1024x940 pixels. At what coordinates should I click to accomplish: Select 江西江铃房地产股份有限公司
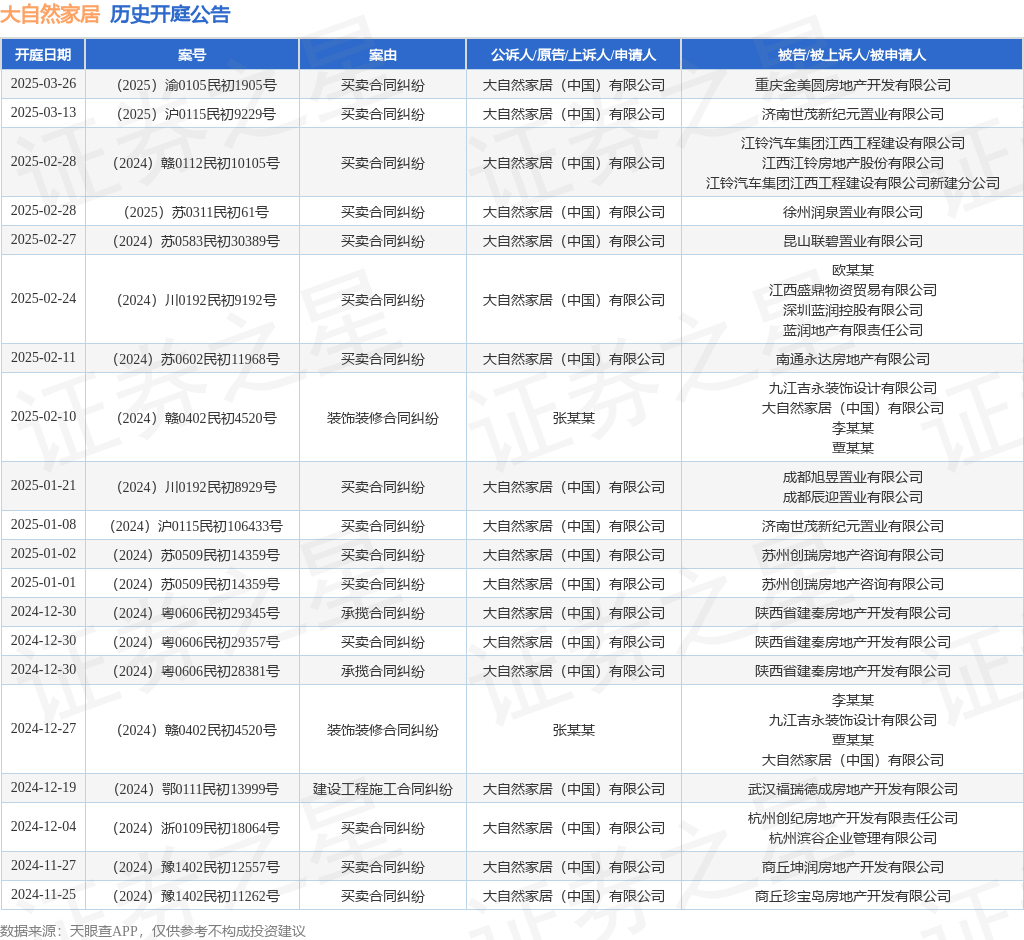(x=852, y=163)
